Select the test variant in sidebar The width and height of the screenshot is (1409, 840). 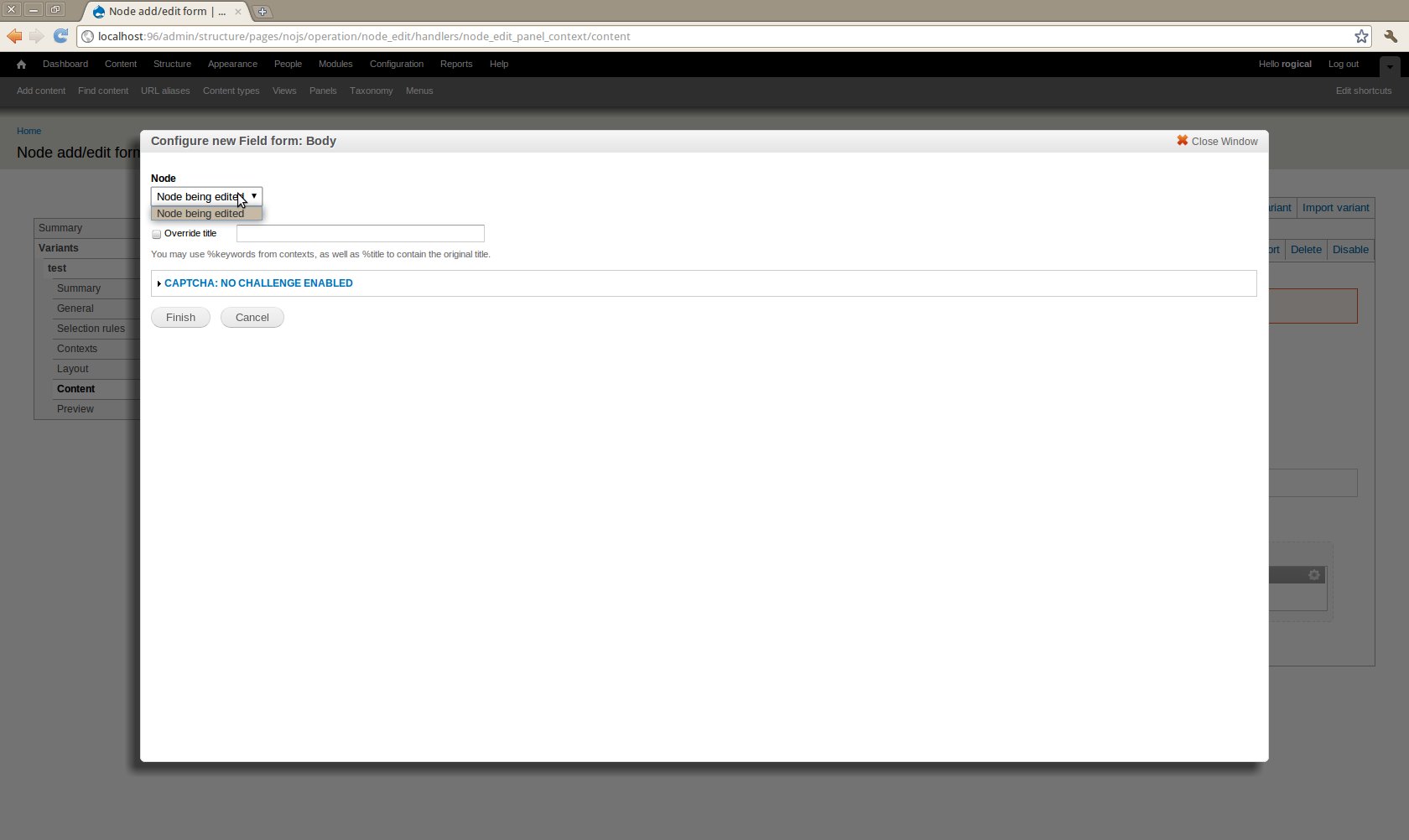pyautogui.click(x=57, y=268)
